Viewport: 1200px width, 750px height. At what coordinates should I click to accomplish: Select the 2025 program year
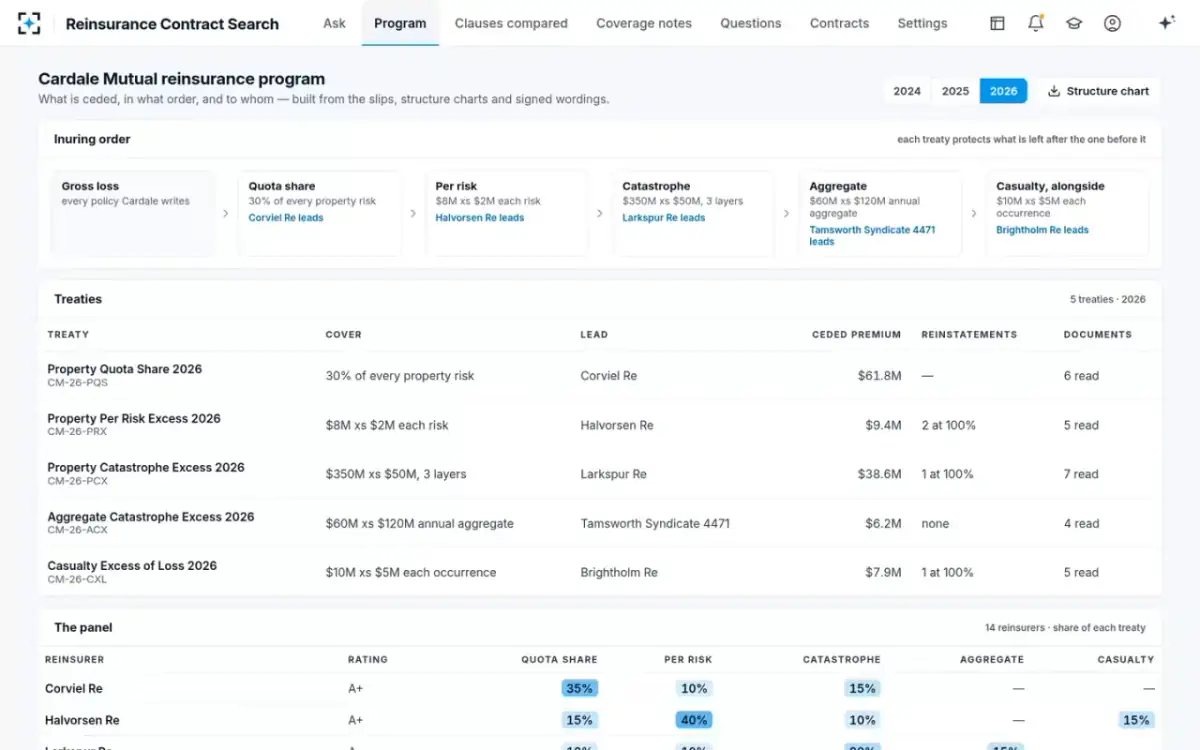click(955, 91)
